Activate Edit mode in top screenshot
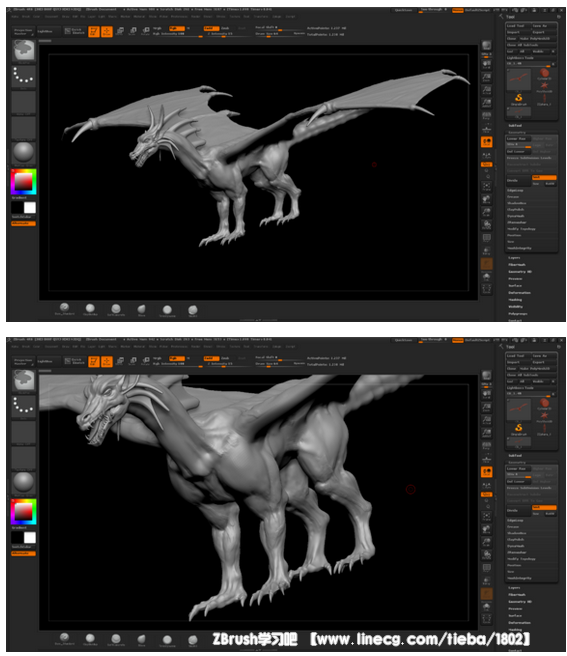This screenshot has height=656, width=567. (94, 31)
